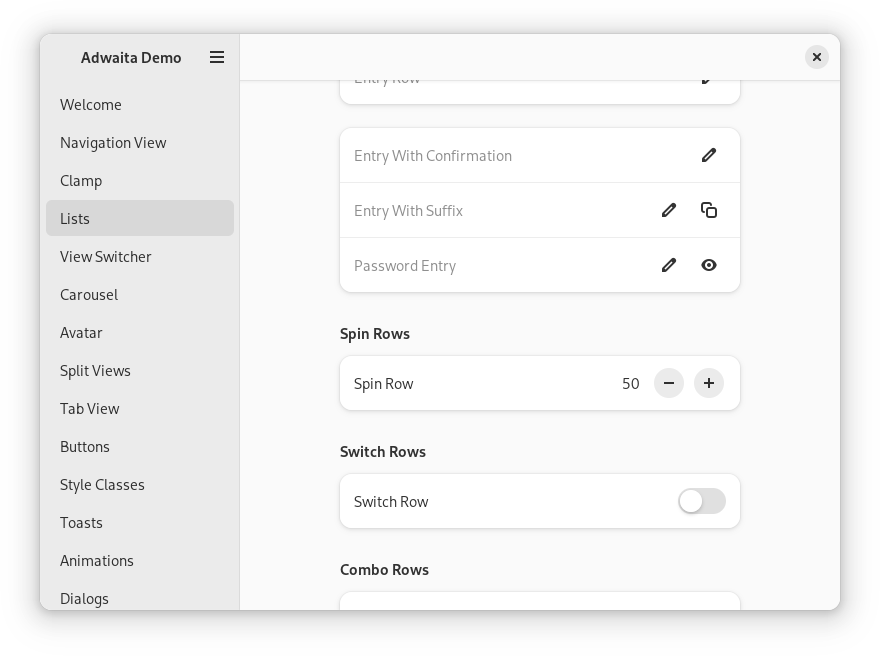Click copy icon in Entry With Suffix
The height and width of the screenshot is (656, 880).
click(x=709, y=210)
